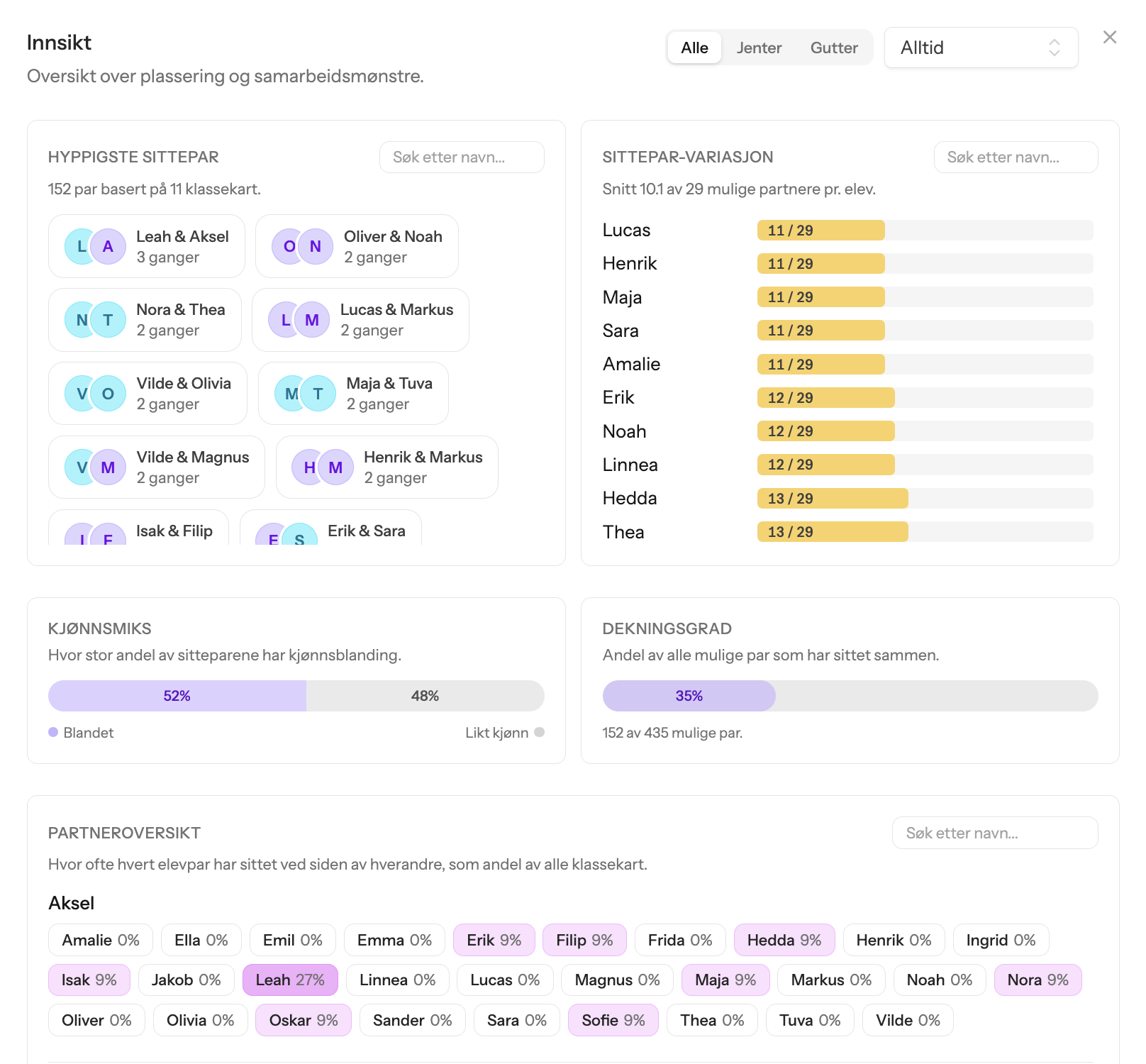The width and height of the screenshot is (1146, 1064).
Task: Click Lucas 11 / 29 variation bar
Action: click(x=925, y=231)
